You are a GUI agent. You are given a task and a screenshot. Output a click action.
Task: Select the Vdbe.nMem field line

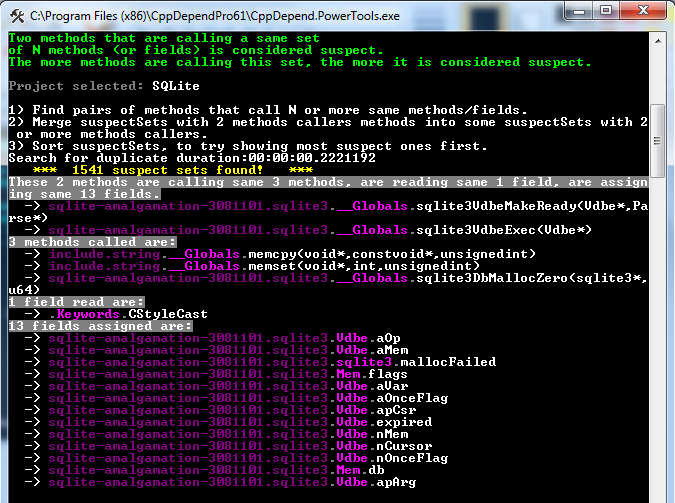coord(217,435)
